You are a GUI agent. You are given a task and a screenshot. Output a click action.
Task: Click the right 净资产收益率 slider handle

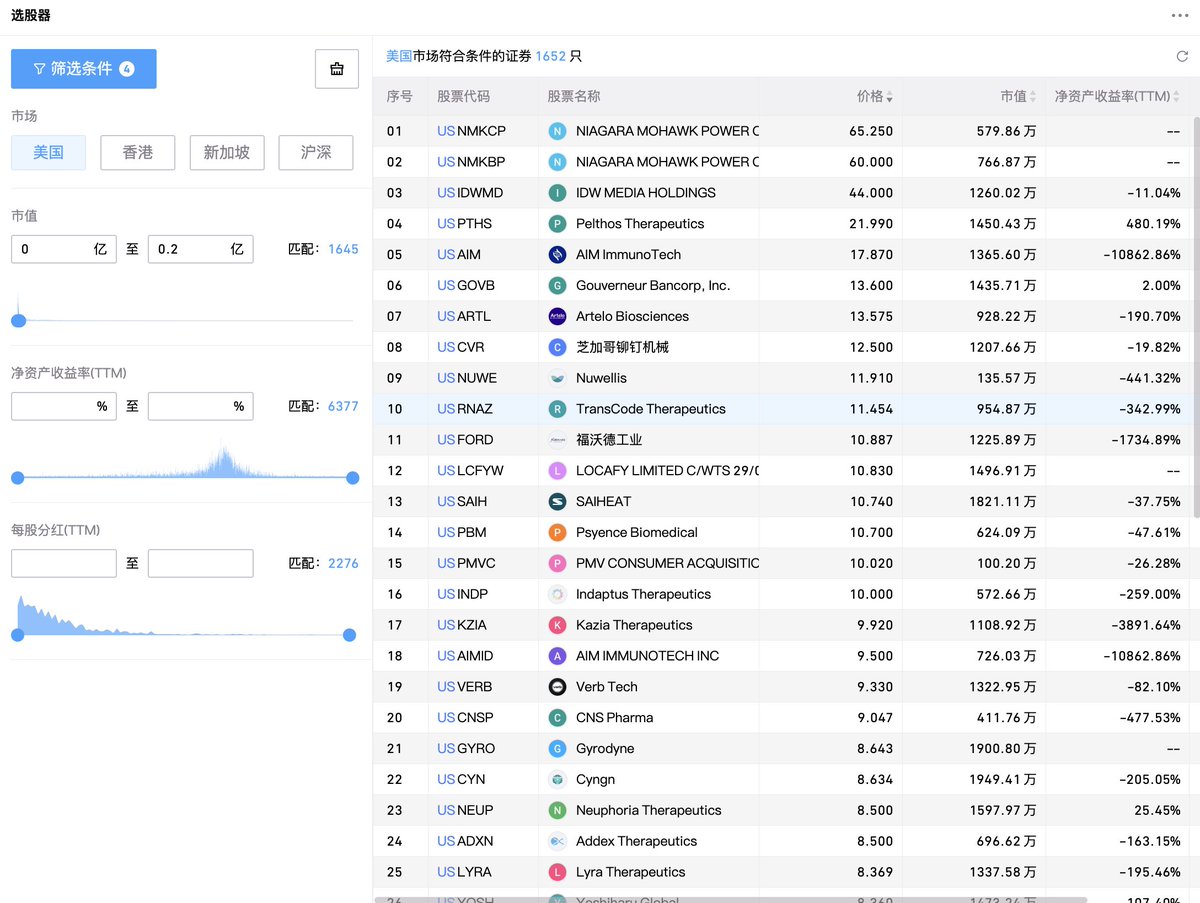(352, 478)
